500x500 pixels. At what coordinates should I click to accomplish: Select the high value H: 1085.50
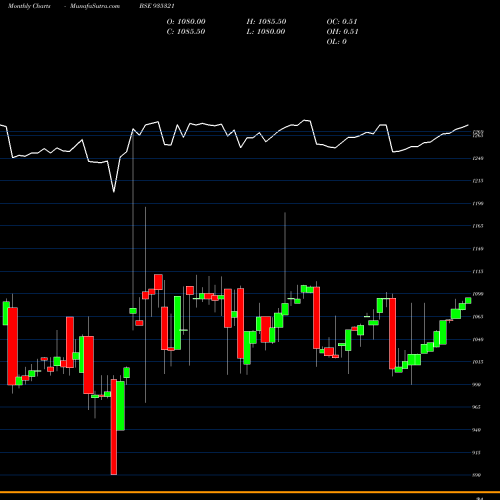coord(266,22)
